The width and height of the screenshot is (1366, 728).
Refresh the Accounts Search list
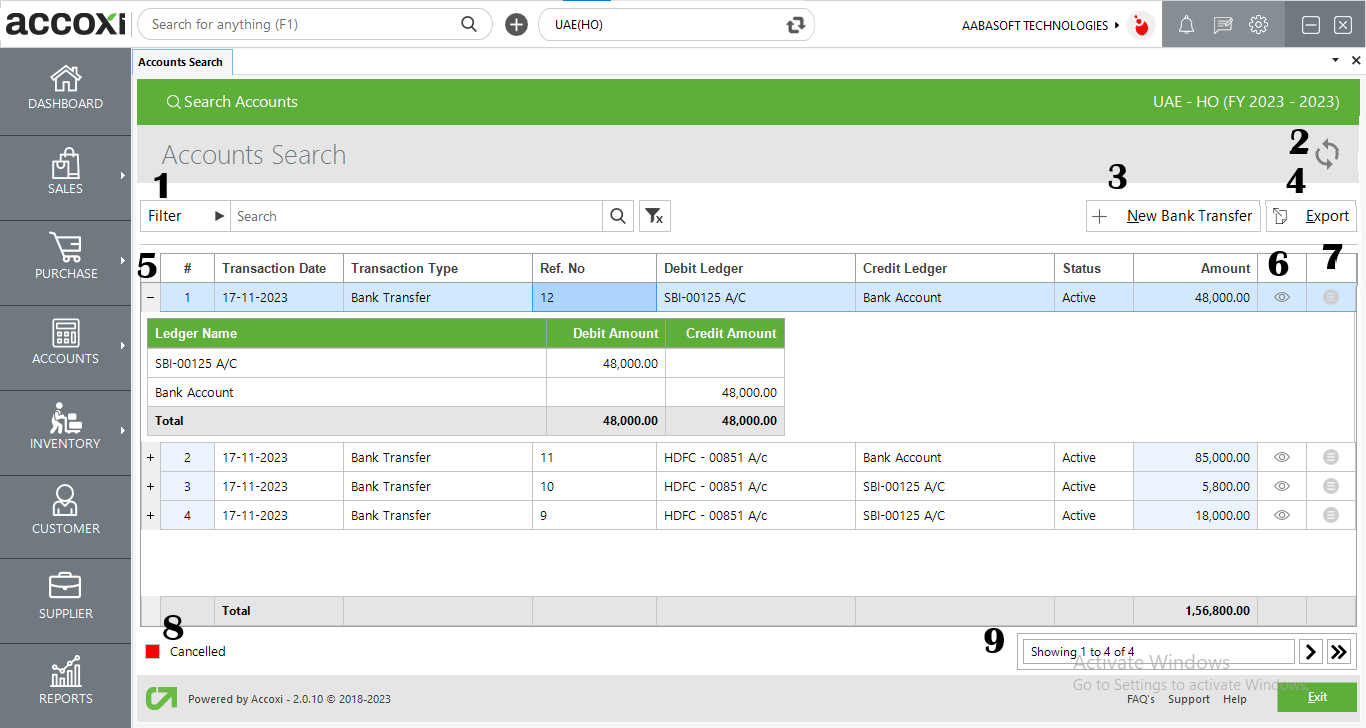pos(1328,154)
